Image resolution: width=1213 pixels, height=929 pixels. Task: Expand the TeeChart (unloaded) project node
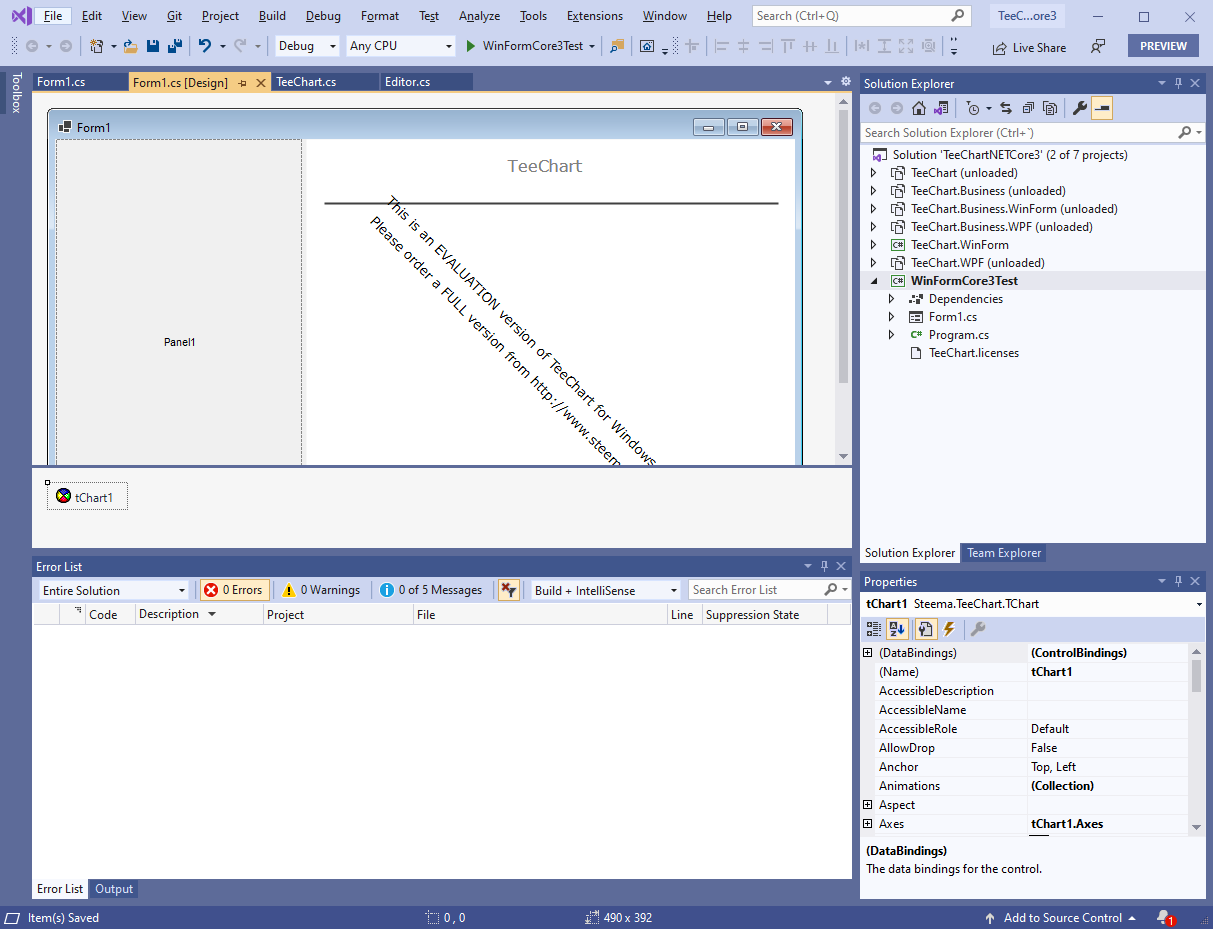[x=874, y=173]
